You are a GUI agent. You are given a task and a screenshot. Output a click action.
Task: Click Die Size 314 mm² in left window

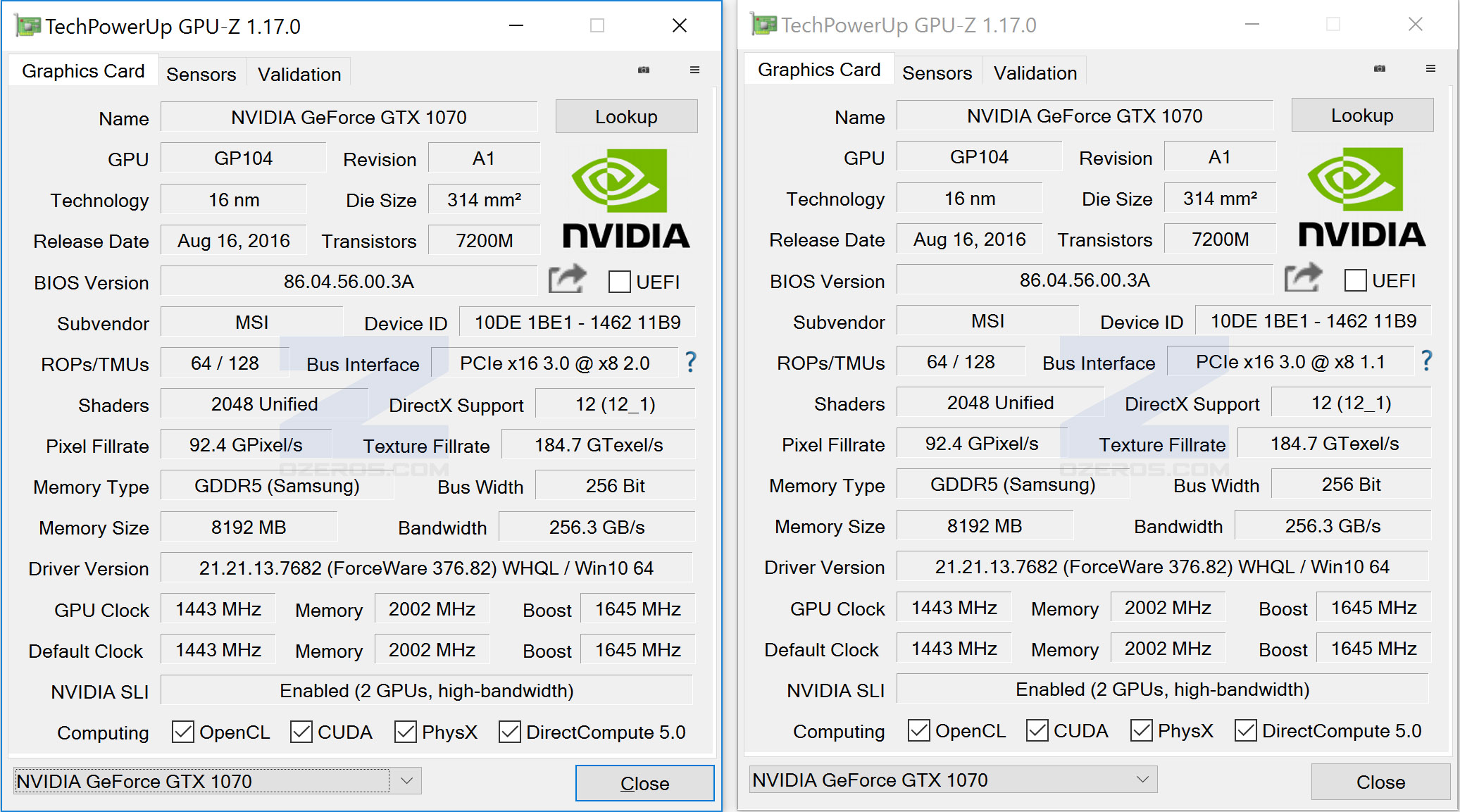(x=485, y=200)
